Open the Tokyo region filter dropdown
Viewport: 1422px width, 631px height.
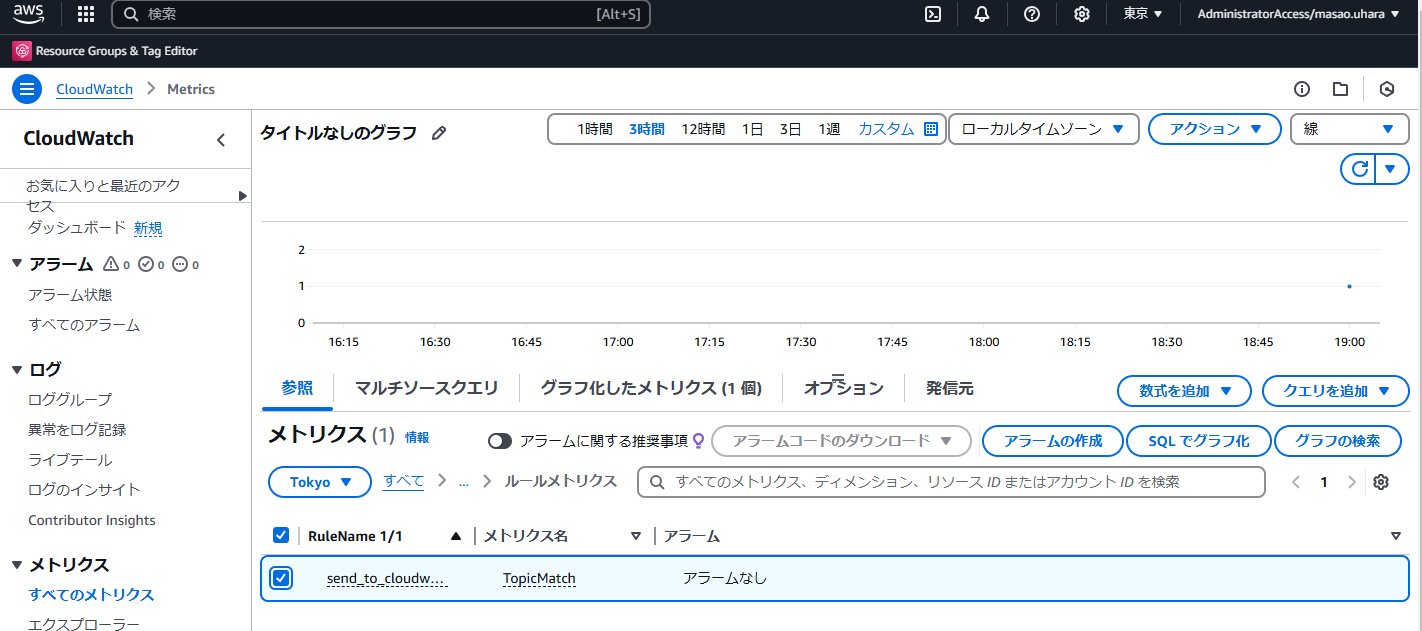pyautogui.click(x=321, y=482)
